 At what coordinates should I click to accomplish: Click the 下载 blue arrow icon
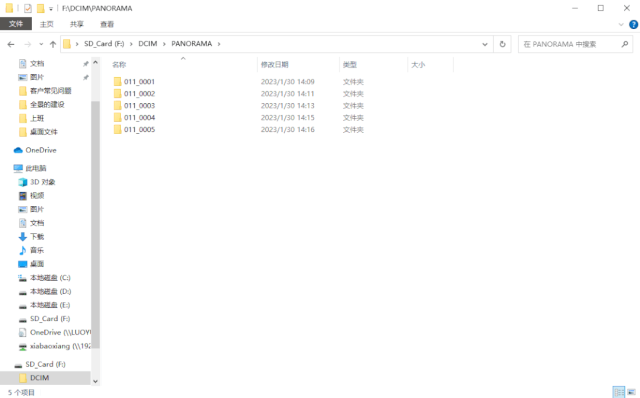click(23, 236)
